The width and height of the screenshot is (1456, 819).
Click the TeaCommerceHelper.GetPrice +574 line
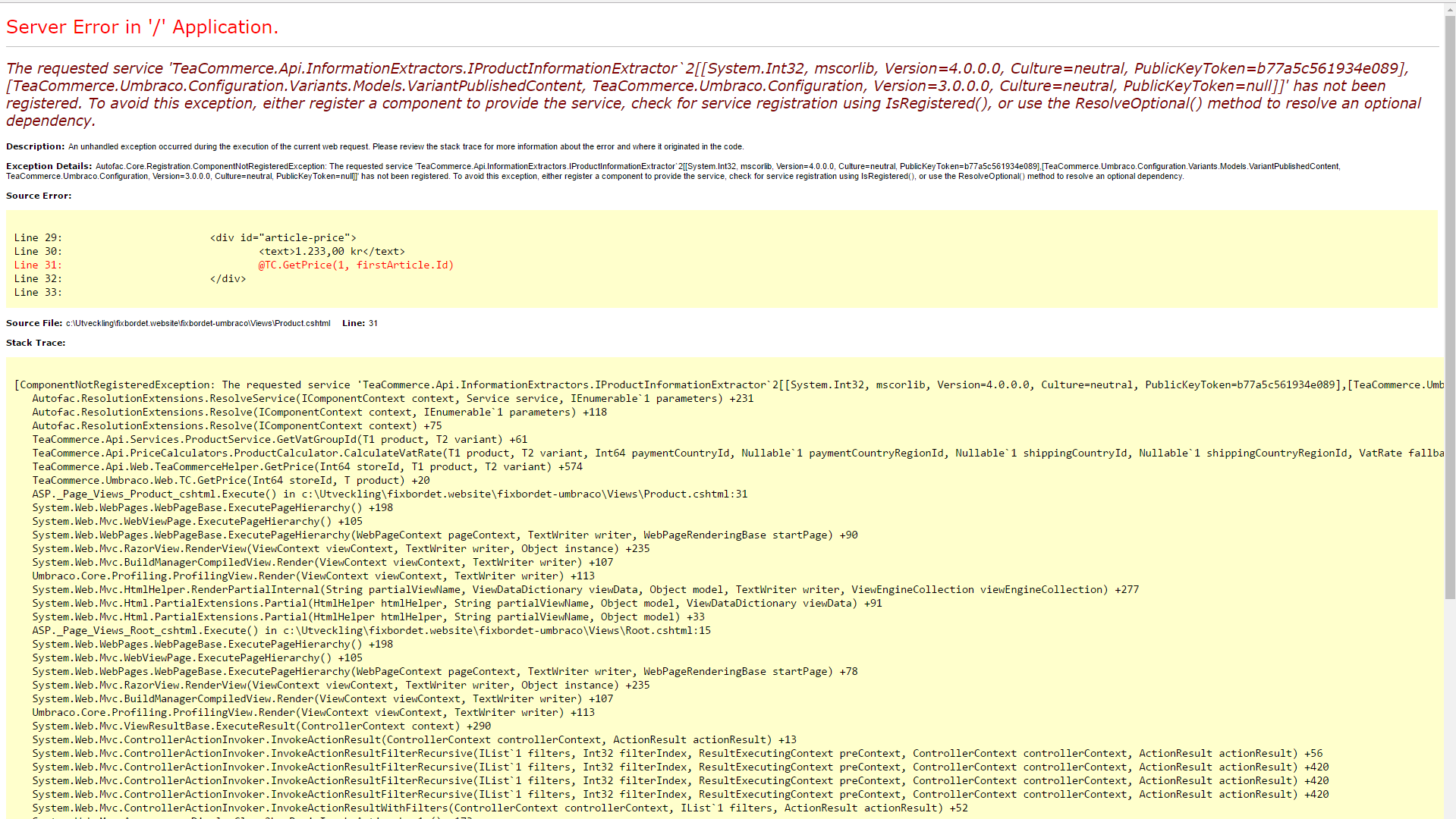coord(307,466)
